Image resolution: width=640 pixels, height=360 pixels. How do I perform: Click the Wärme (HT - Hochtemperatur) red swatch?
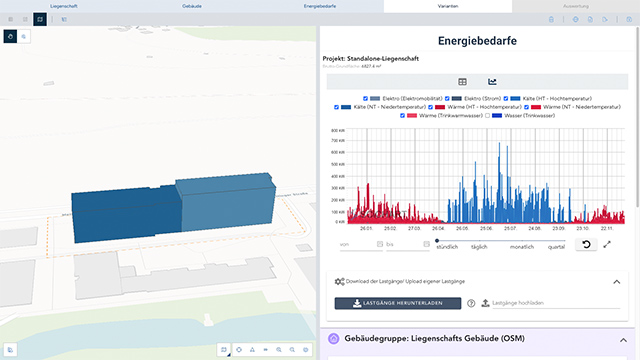tap(440, 107)
